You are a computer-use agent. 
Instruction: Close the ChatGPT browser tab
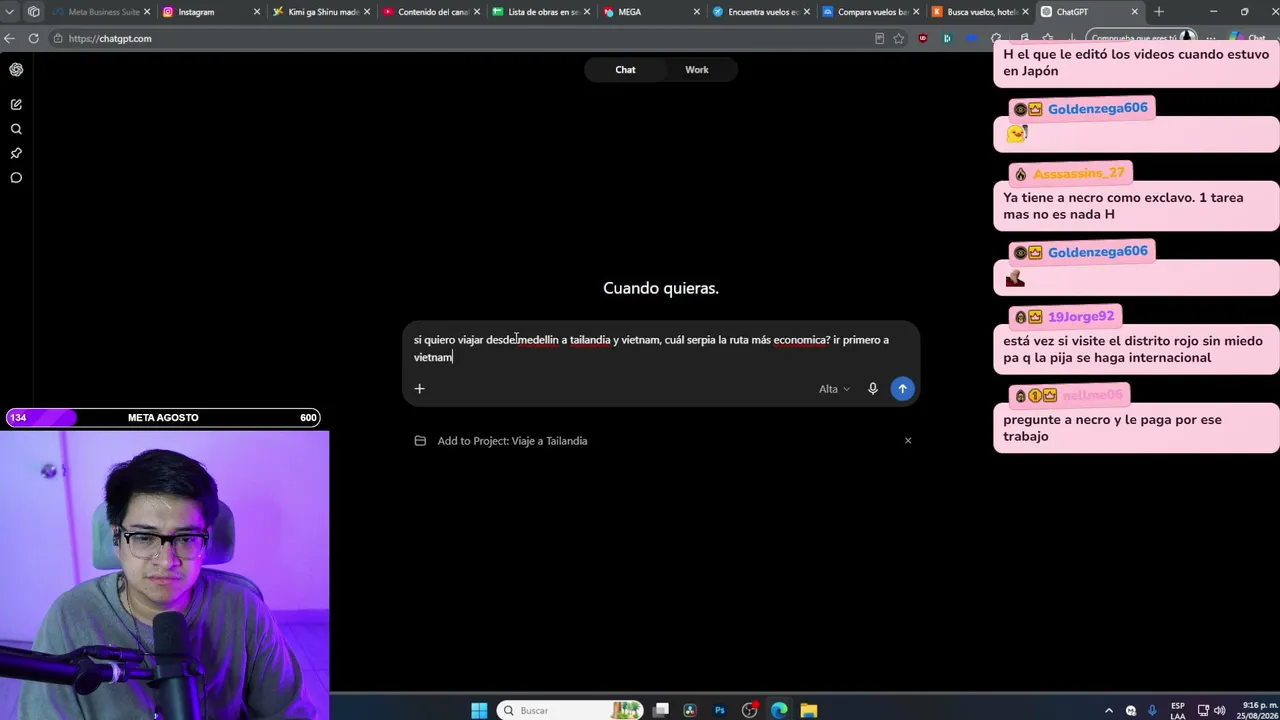pos(1134,12)
